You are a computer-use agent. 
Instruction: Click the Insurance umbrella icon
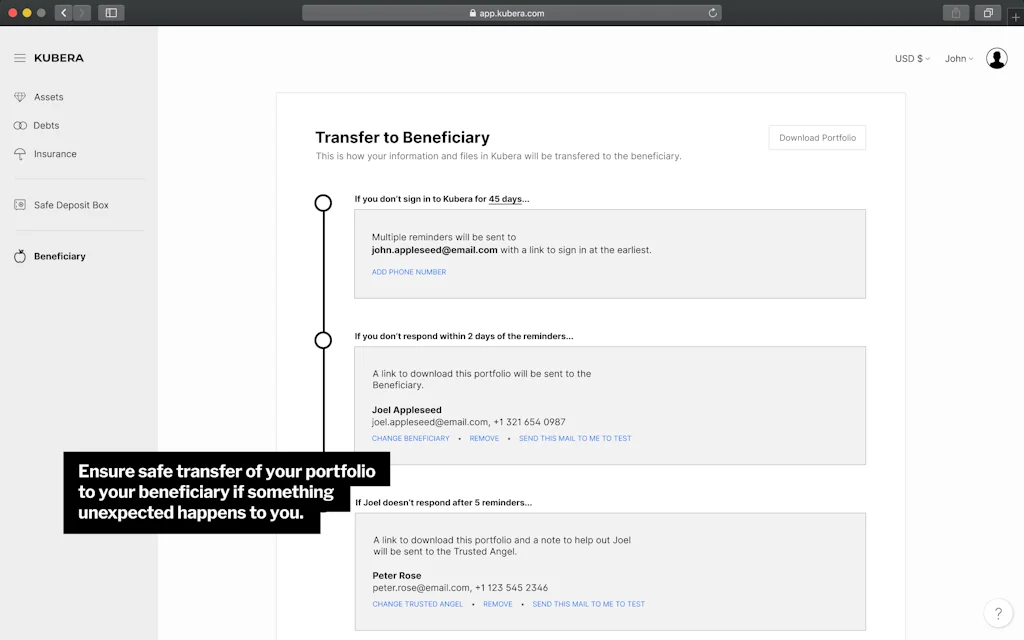coord(20,154)
